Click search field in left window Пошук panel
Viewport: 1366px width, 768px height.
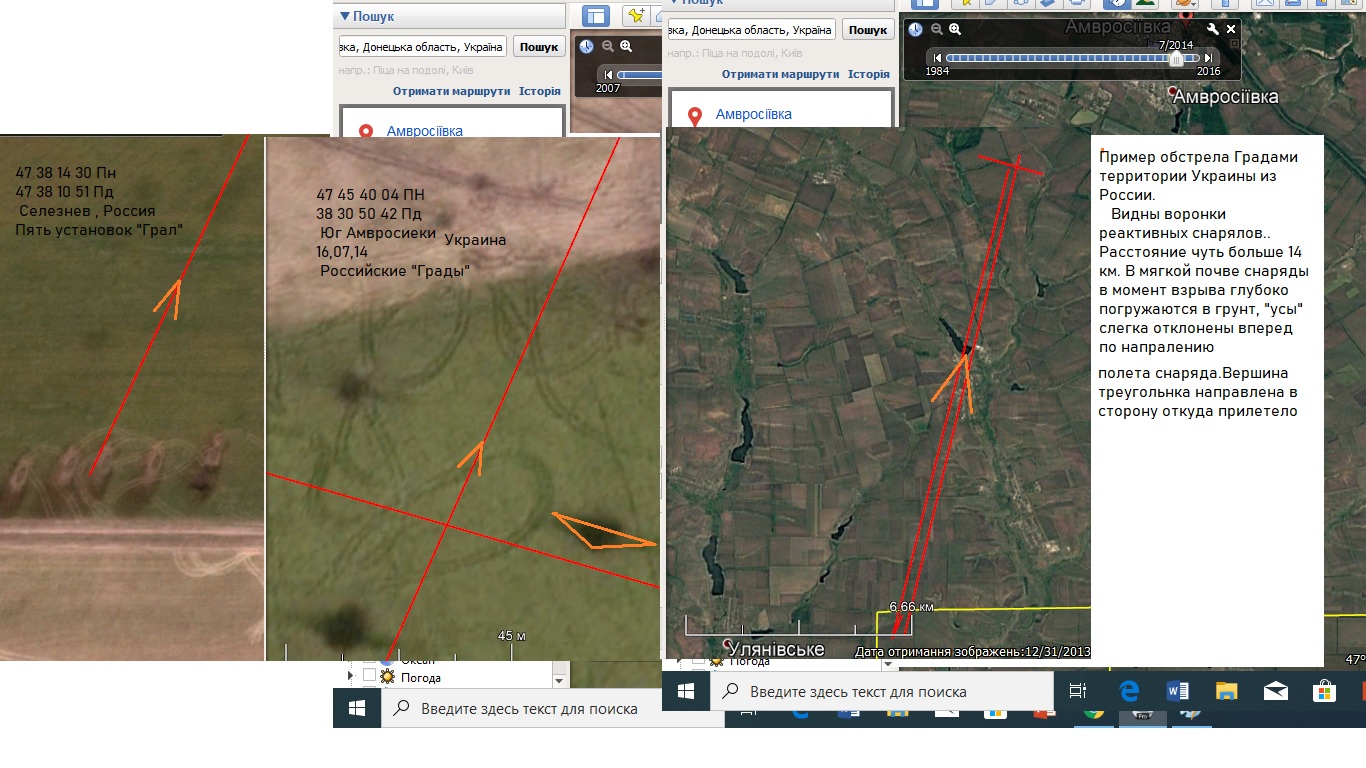point(424,47)
